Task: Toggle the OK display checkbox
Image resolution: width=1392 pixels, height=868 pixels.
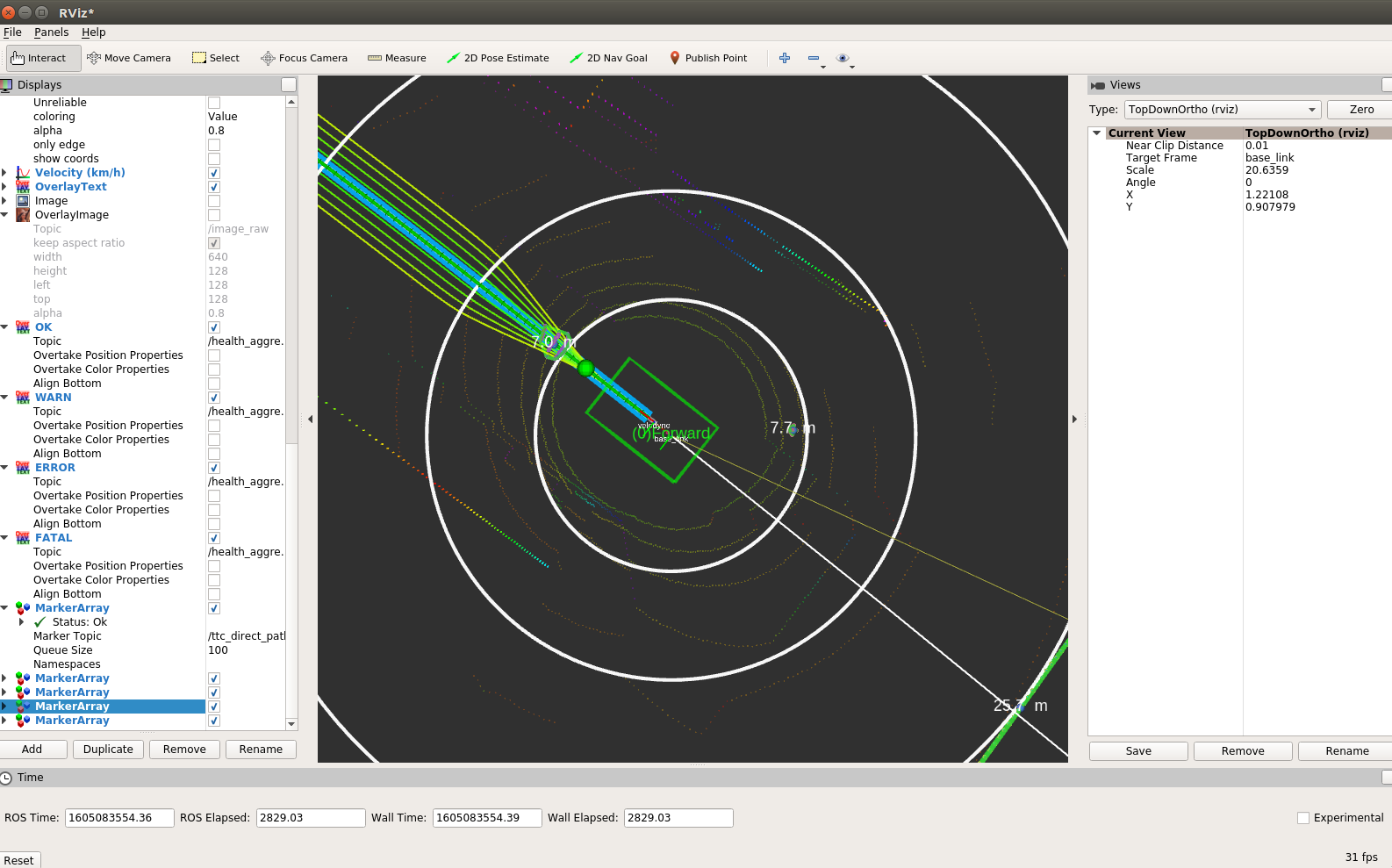Action: point(214,327)
